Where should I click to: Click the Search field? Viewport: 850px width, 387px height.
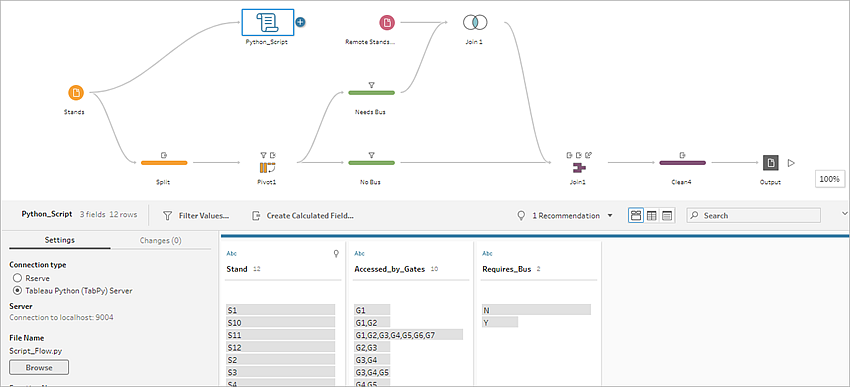[x=754, y=216]
